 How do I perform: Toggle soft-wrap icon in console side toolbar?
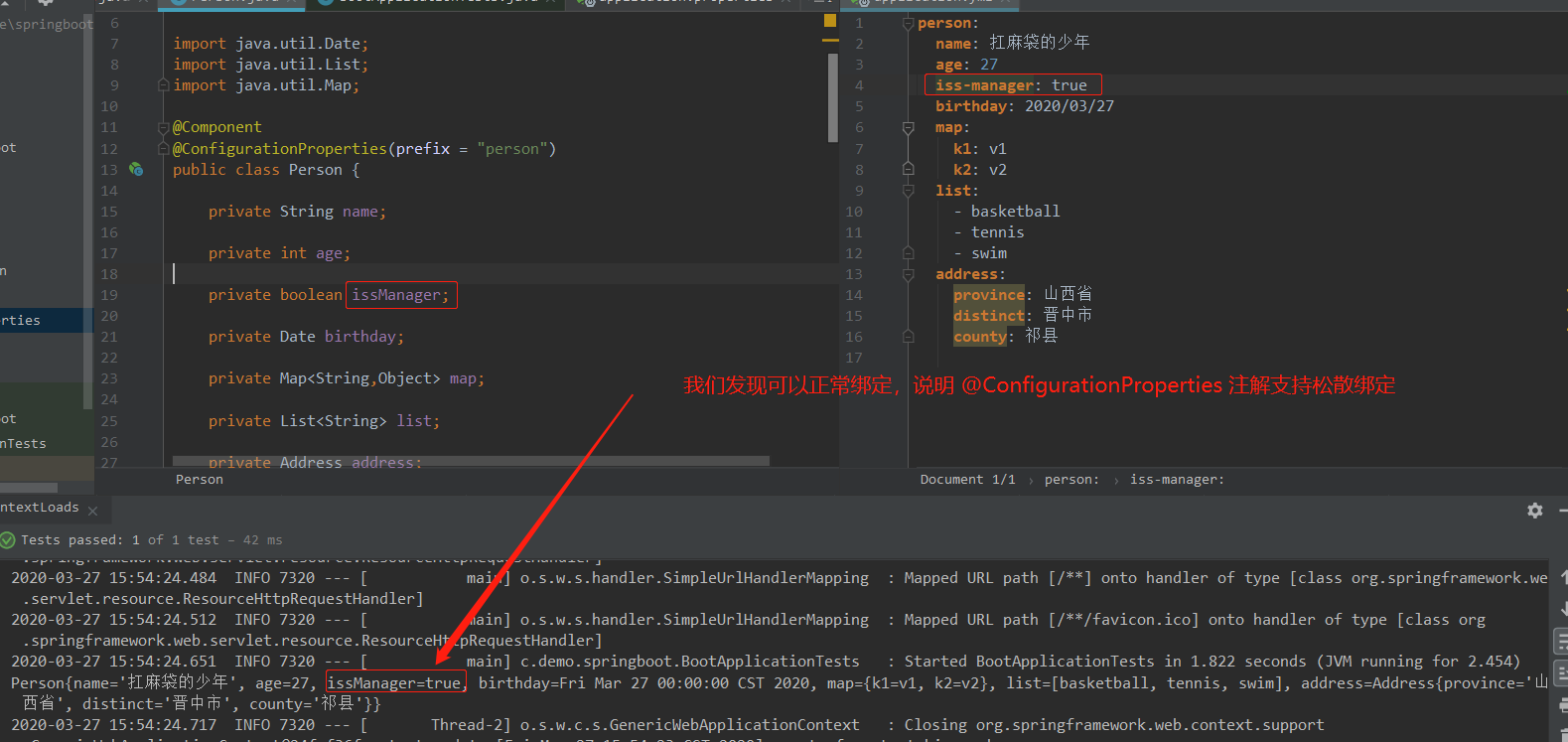click(1562, 641)
